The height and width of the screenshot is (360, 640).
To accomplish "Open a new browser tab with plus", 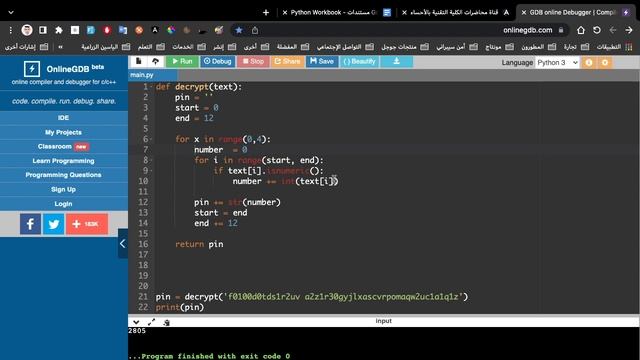I will tap(266, 13).
